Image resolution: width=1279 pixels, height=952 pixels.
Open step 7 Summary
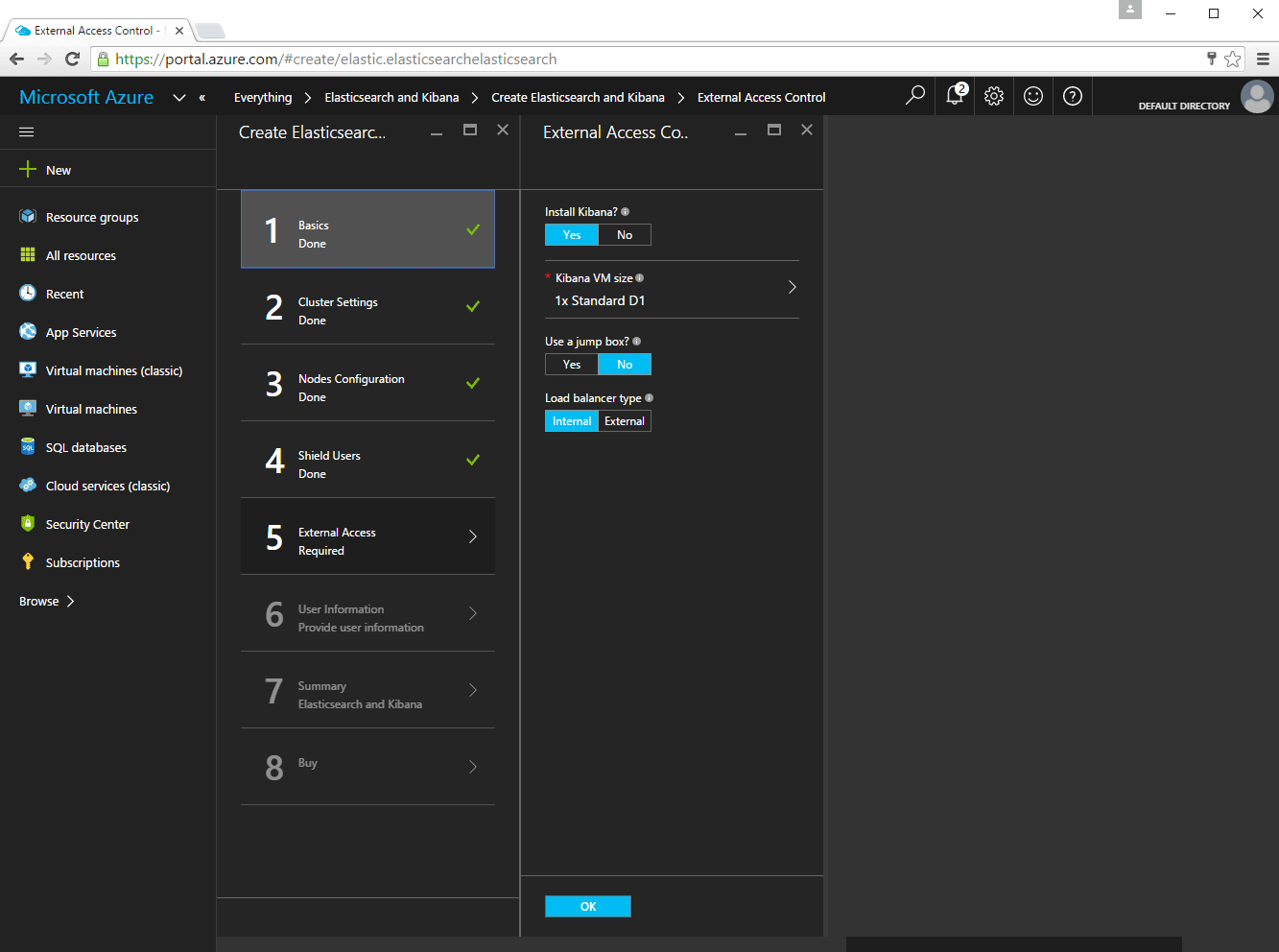(367, 690)
